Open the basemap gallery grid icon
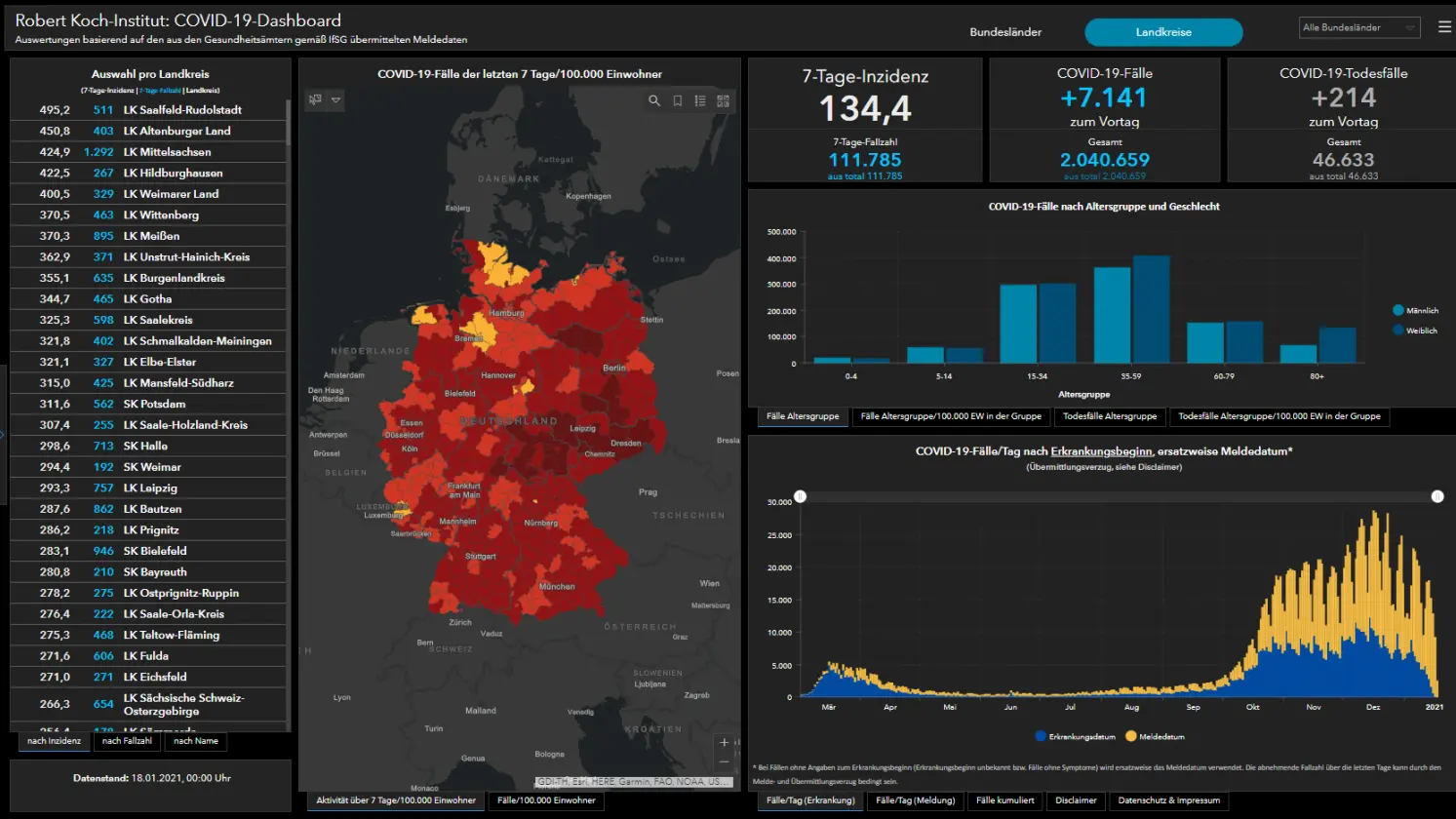Viewport: 1456px width, 819px height. (723, 100)
